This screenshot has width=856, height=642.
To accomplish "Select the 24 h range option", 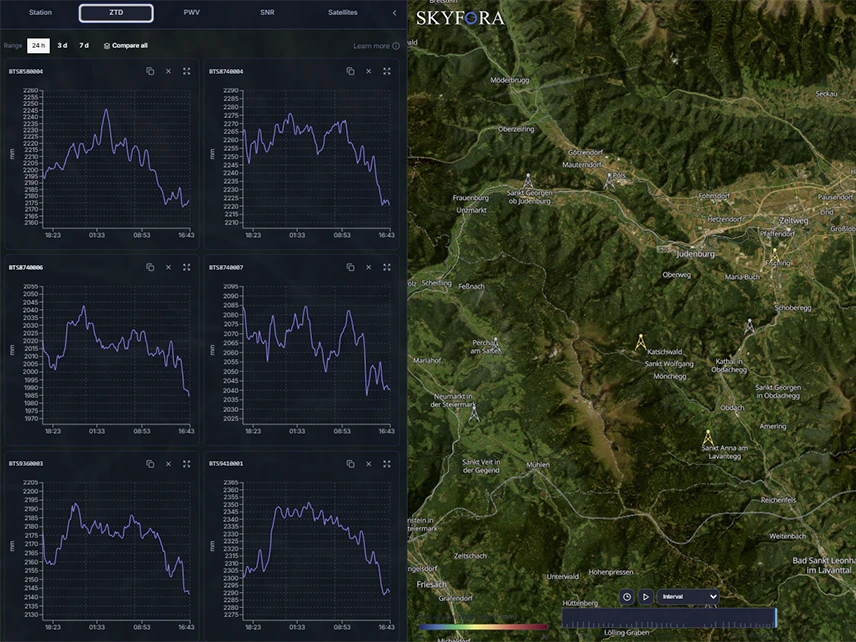I will pos(38,45).
